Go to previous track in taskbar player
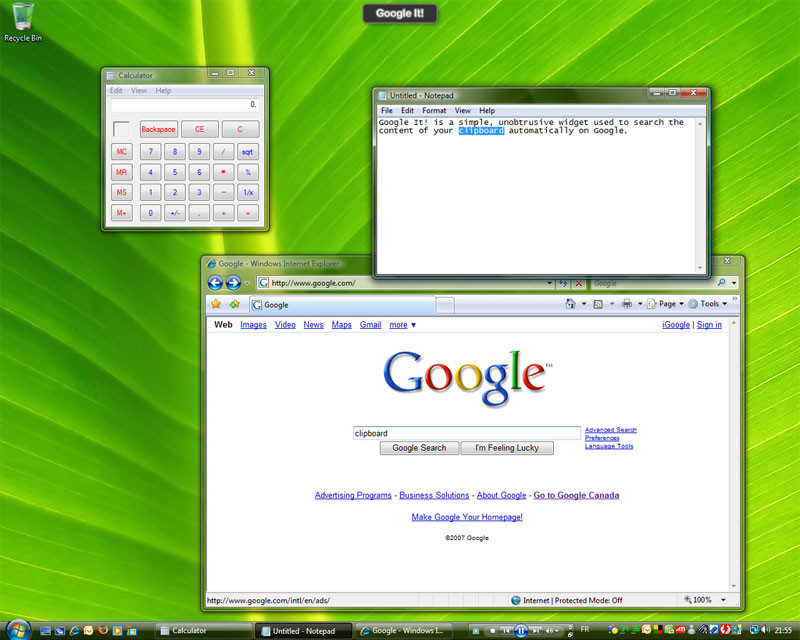Image resolution: width=800 pixels, height=640 pixels. (x=507, y=631)
